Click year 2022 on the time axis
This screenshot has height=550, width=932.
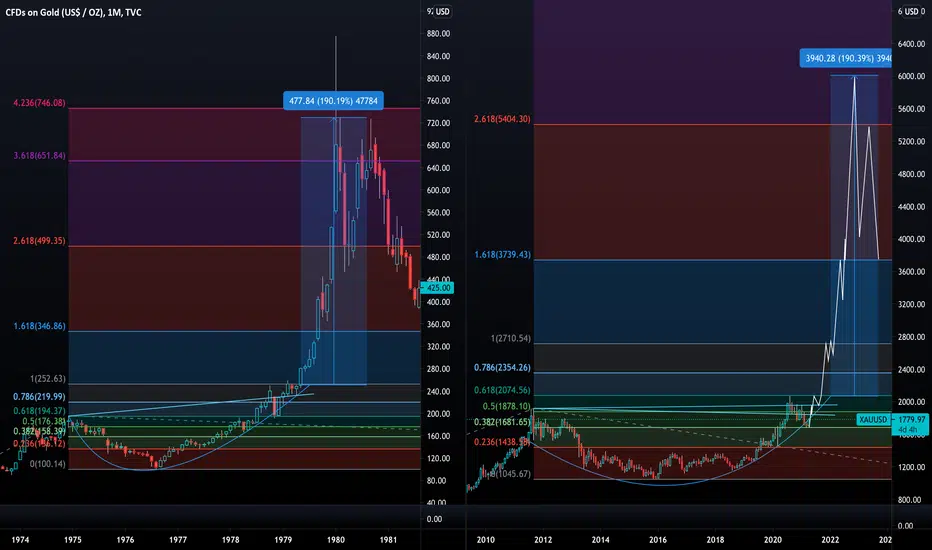[830, 540]
